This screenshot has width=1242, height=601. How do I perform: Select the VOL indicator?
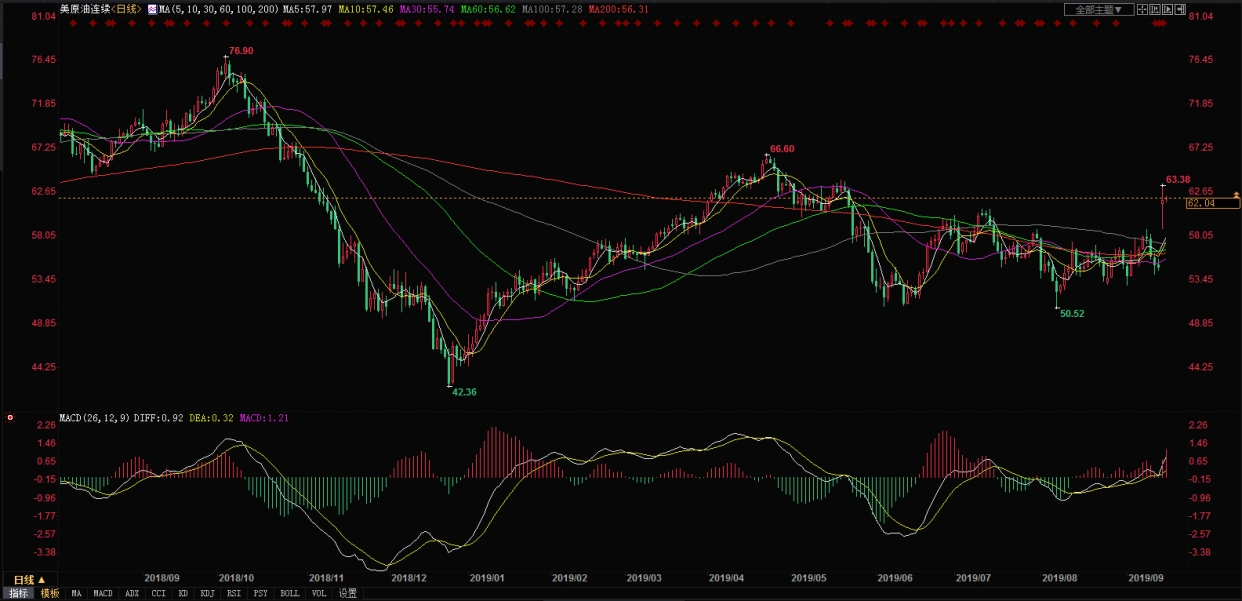click(318, 593)
